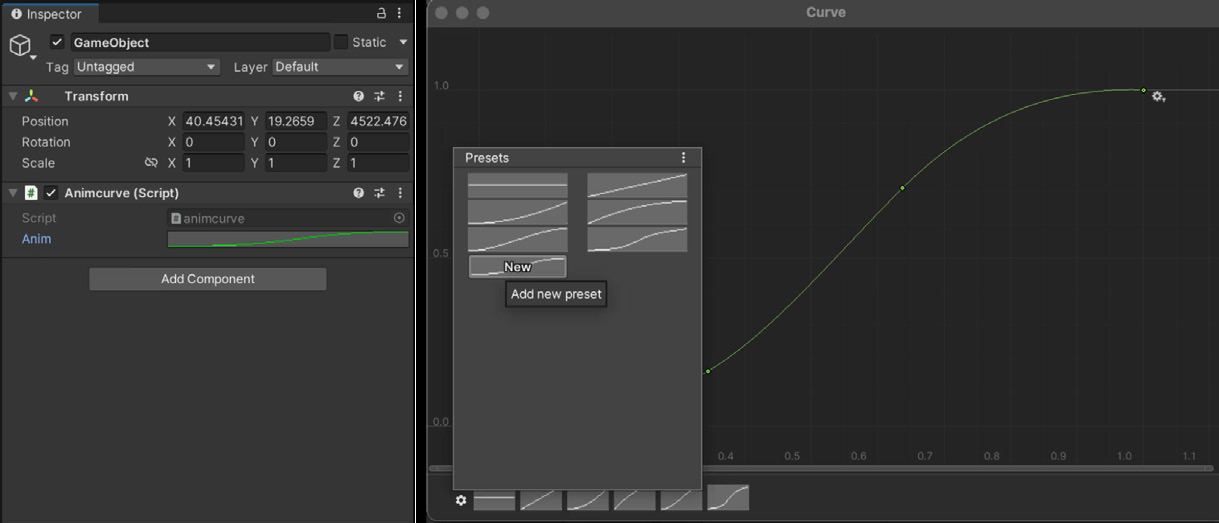Screen dimensions: 1219x523
Task: Click the curve presets gear icon
Action: [x=461, y=500]
